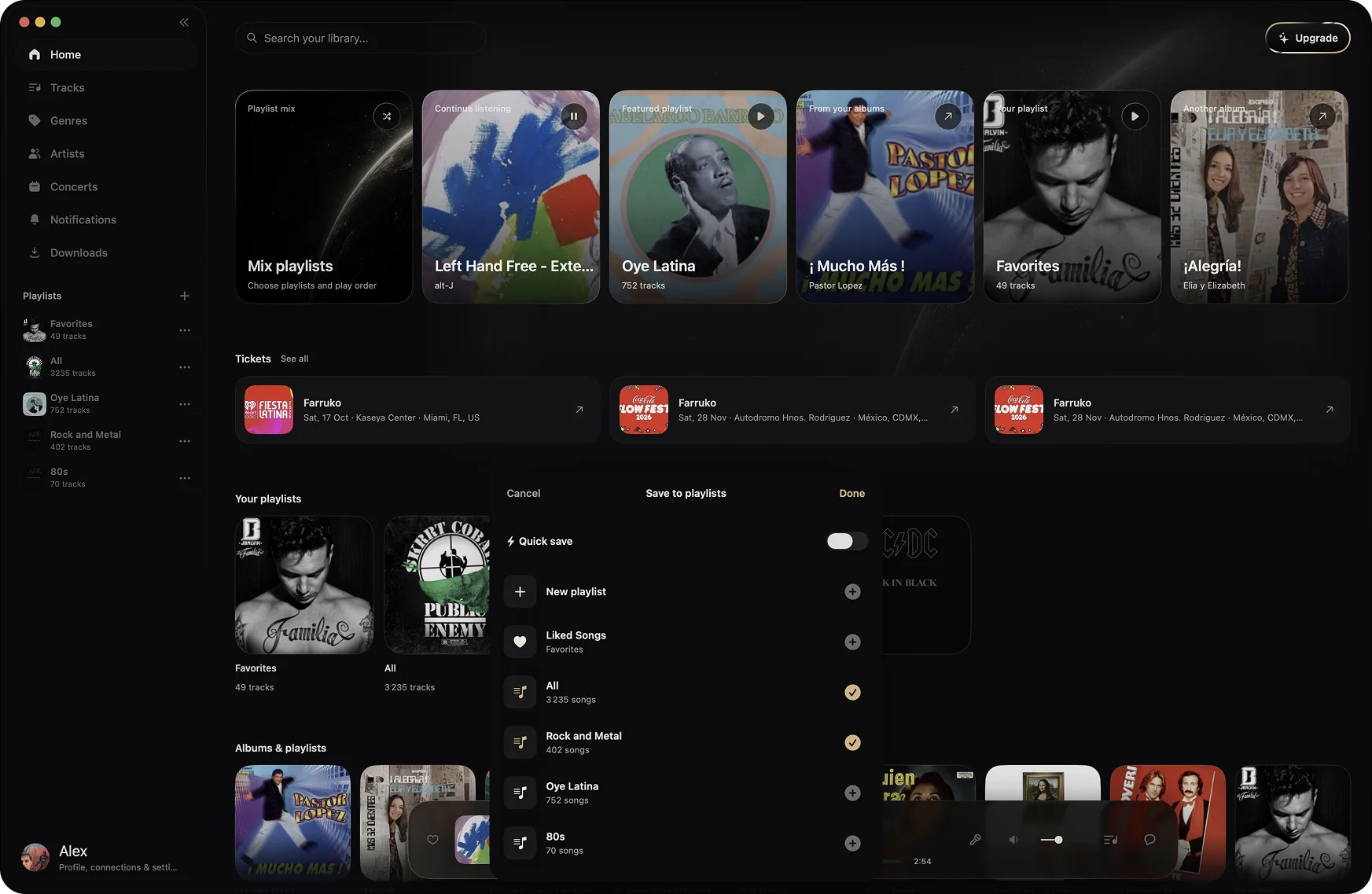Open the Favorites cover under Your playlists
This screenshot has width=1372, height=894.
pyautogui.click(x=304, y=585)
